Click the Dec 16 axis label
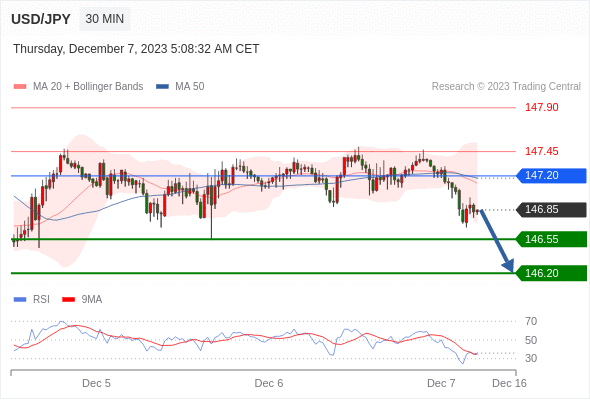The height and width of the screenshot is (400, 590). pyautogui.click(x=509, y=383)
